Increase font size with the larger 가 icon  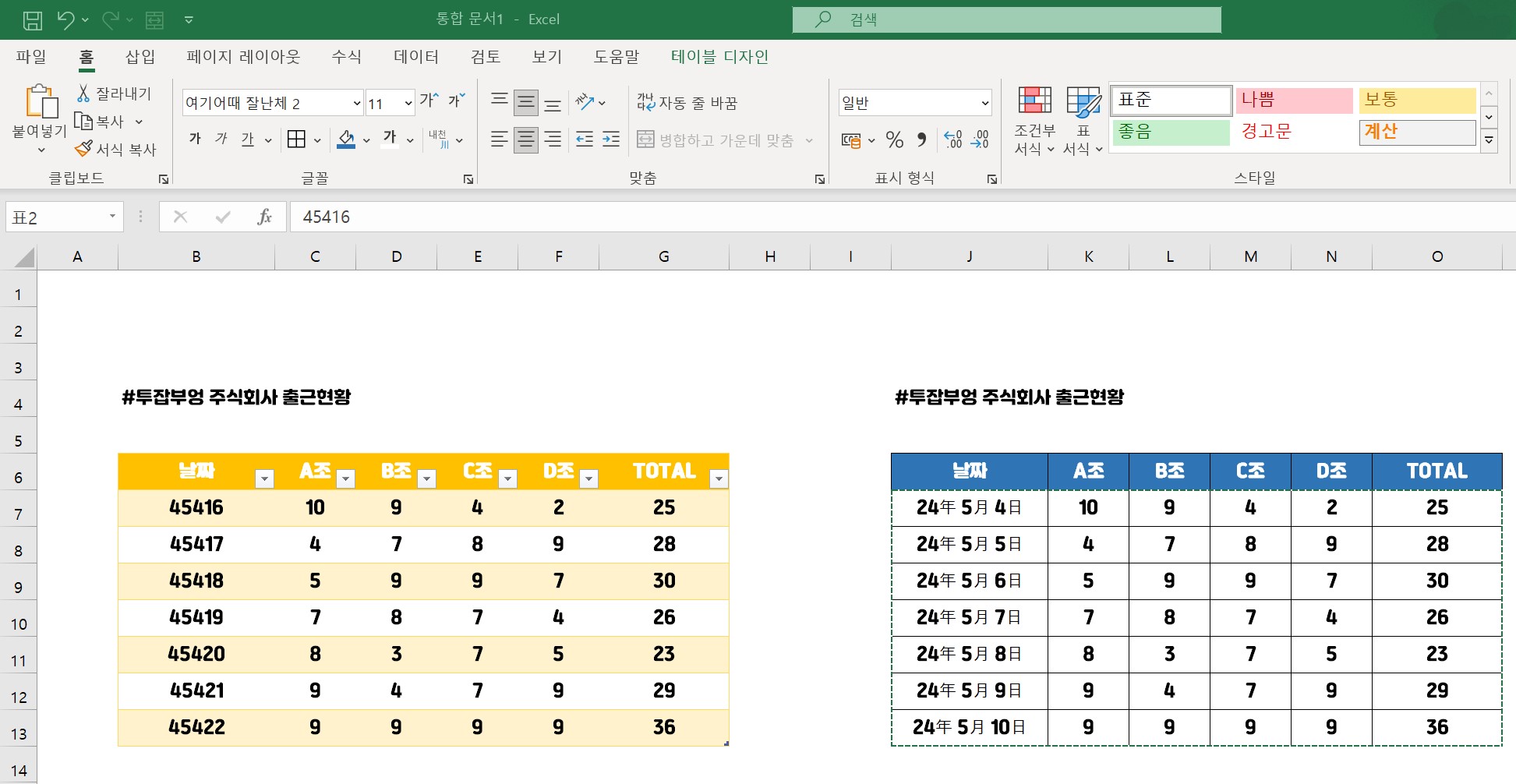pos(429,101)
